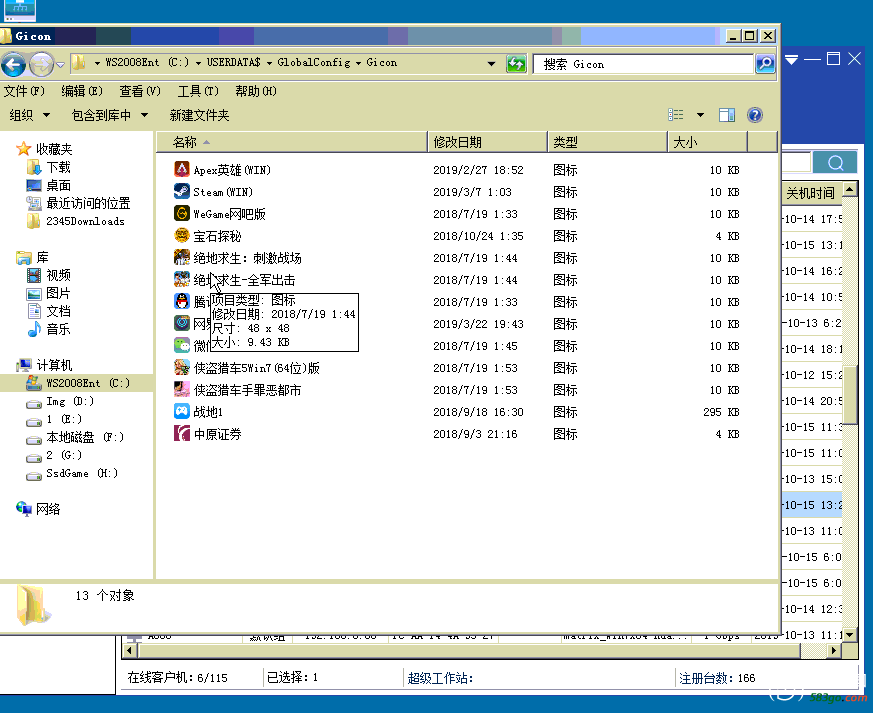Sort by the 名称 column header
This screenshot has height=713, width=873.
click(292, 142)
